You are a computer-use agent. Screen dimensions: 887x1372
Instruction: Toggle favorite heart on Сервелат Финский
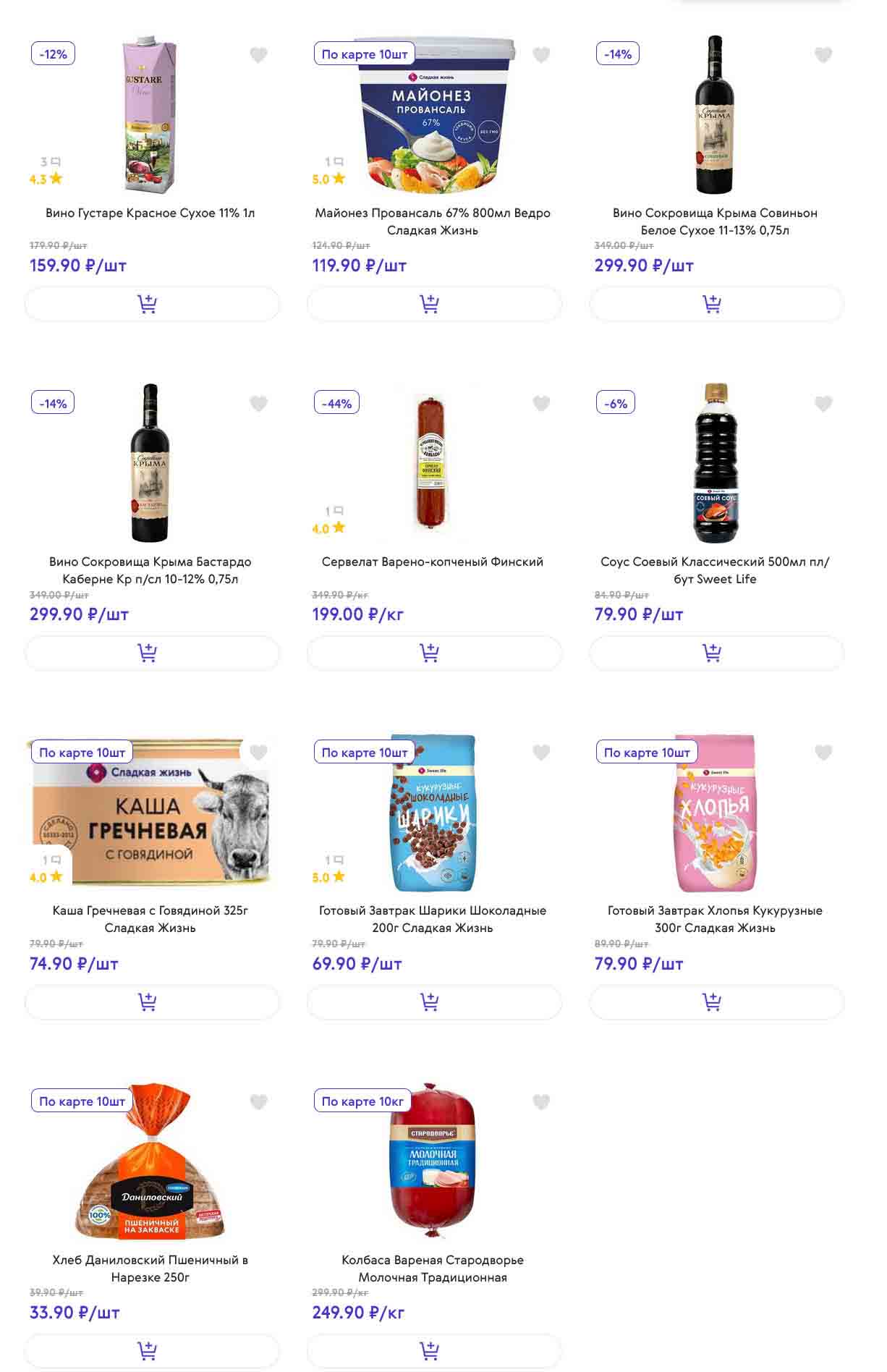click(x=541, y=404)
